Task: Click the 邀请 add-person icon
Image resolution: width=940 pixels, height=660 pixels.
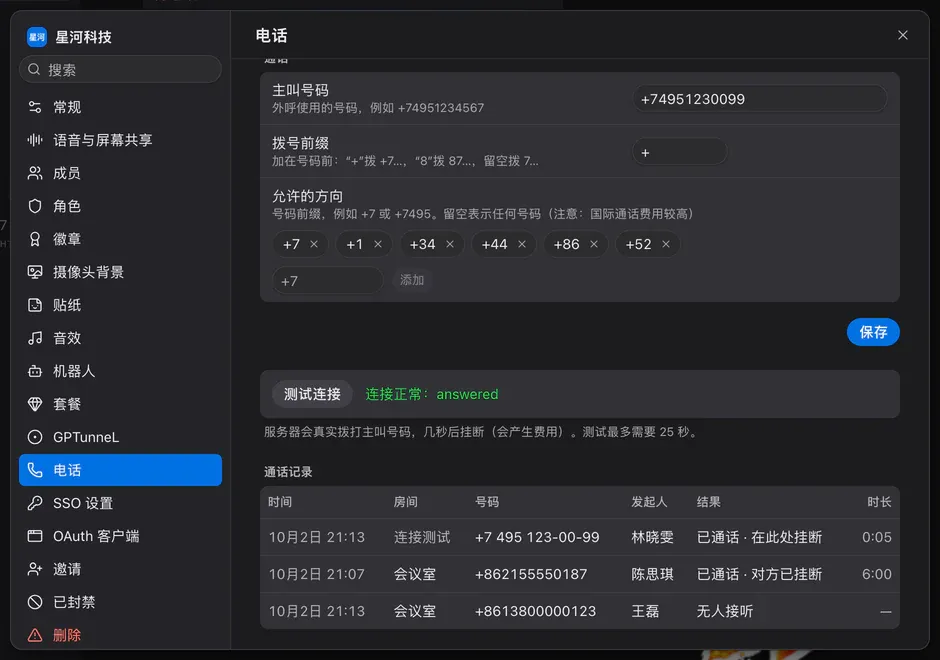Action: tap(35, 569)
